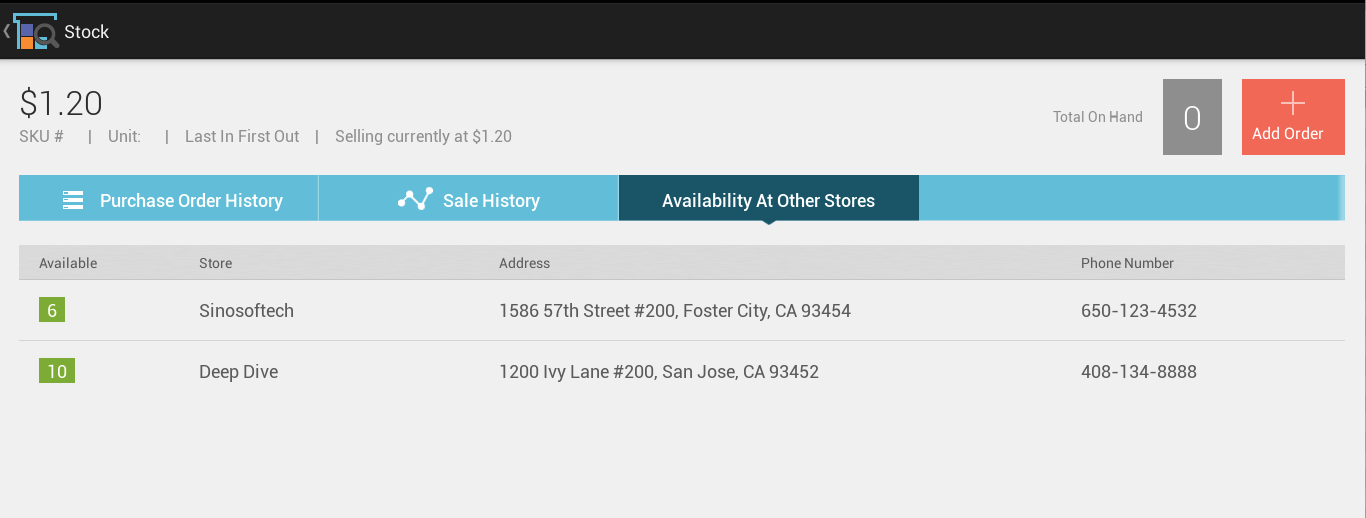This screenshot has height=518, width=1366.
Task: Select the Sinosoftech store row
Action: [x=682, y=310]
